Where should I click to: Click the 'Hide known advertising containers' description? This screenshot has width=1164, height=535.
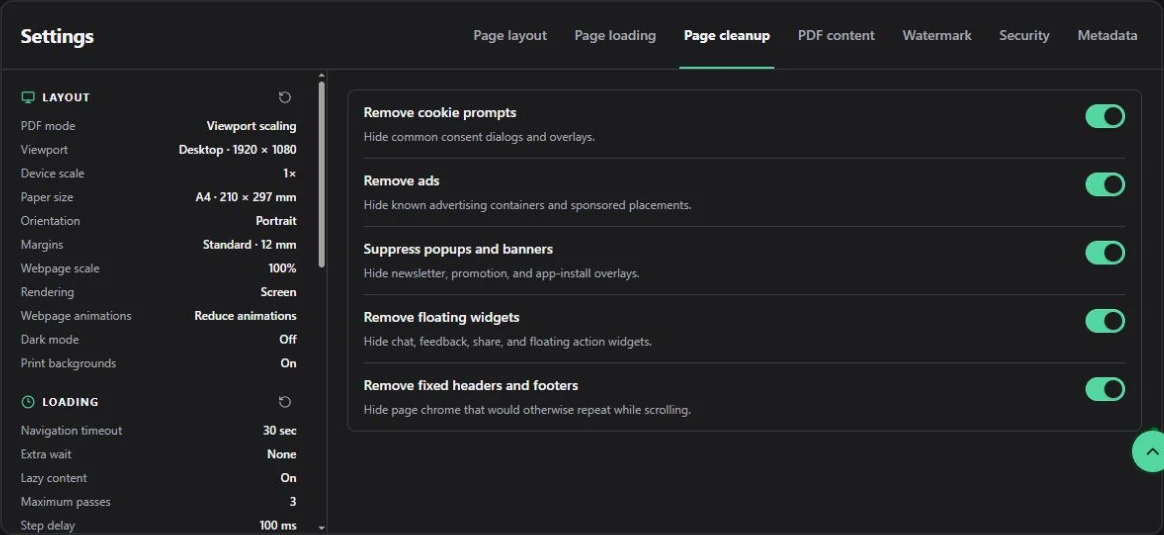(x=527, y=206)
